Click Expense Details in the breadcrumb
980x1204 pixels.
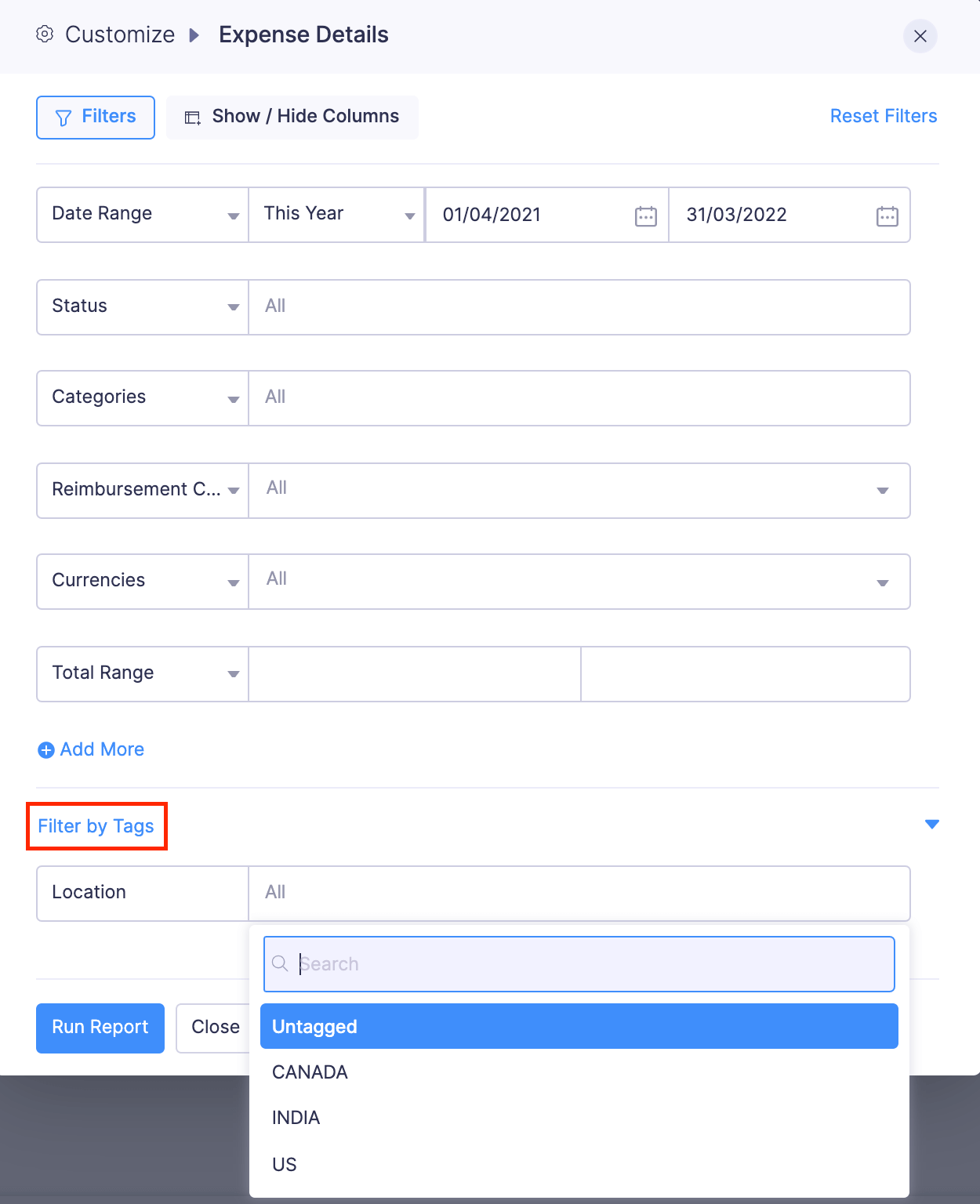[x=303, y=34]
